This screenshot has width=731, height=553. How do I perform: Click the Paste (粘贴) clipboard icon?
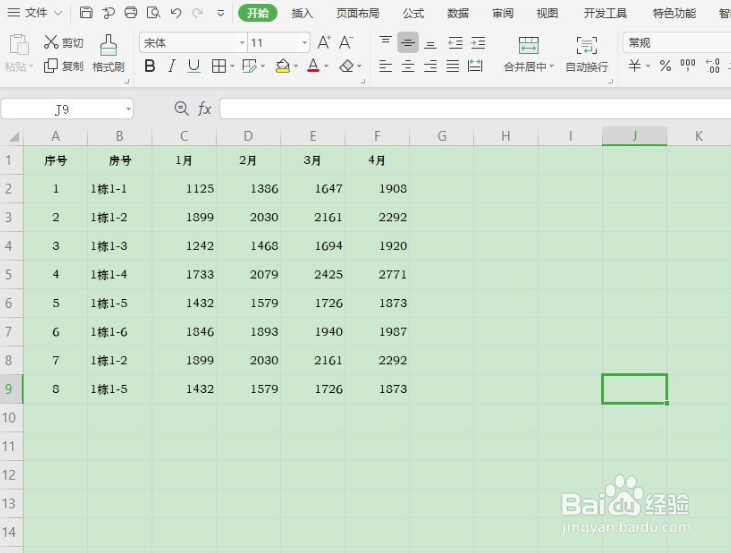(19, 46)
